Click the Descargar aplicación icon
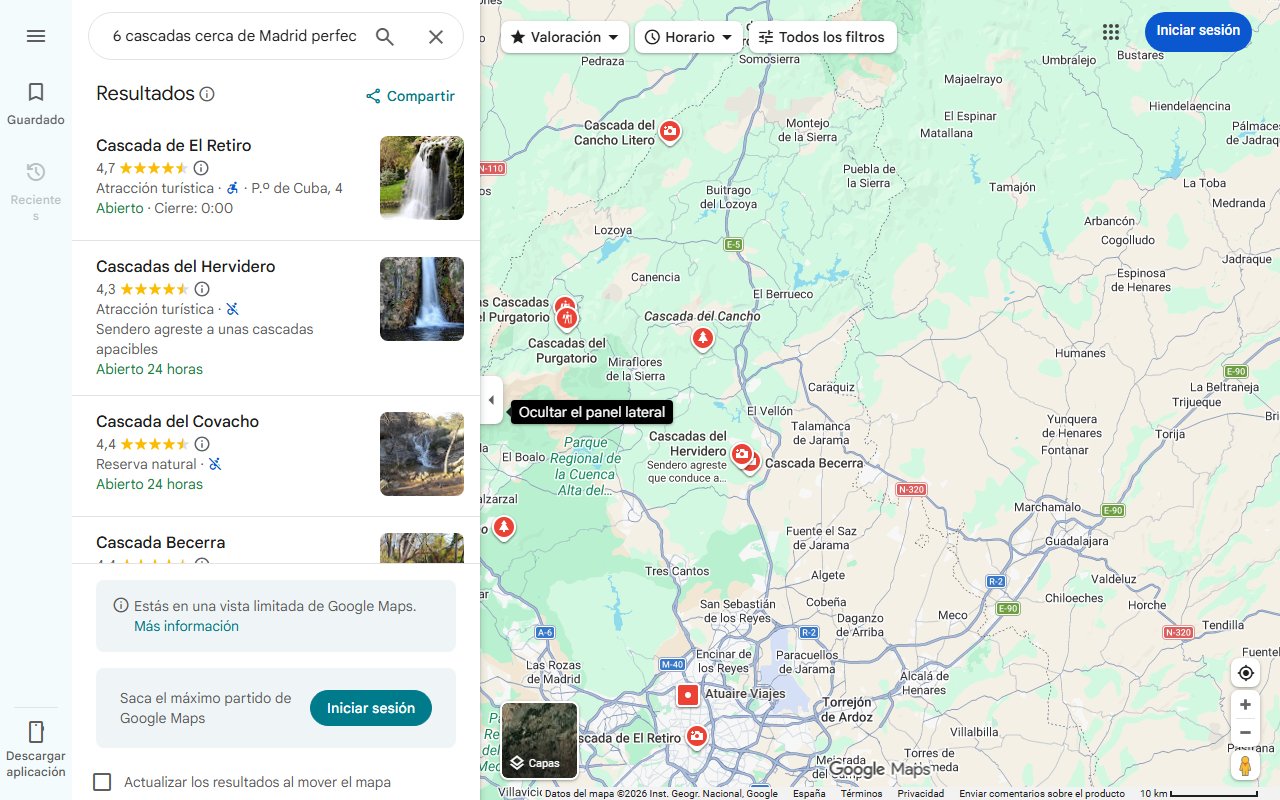This screenshot has width=1280, height=800. [x=35, y=733]
